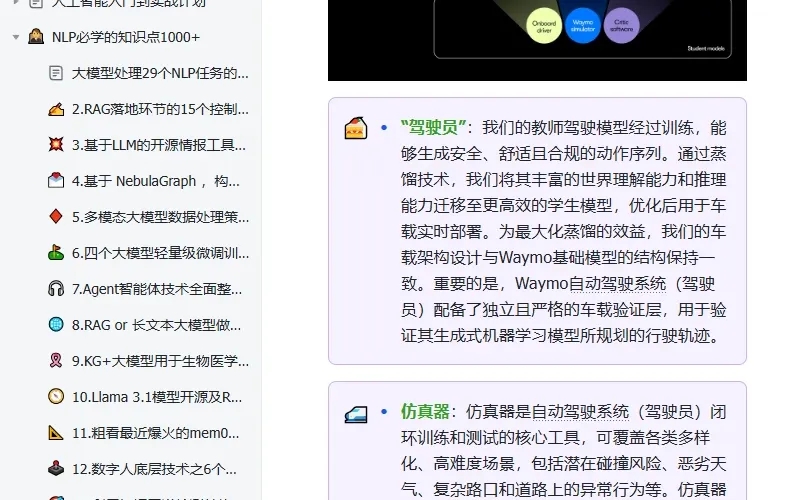The height and width of the screenshot is (500, 808).
Task: Click triangle ruler icon beside 11.粗看最近爆火的mem0
Action: [56, 432]
